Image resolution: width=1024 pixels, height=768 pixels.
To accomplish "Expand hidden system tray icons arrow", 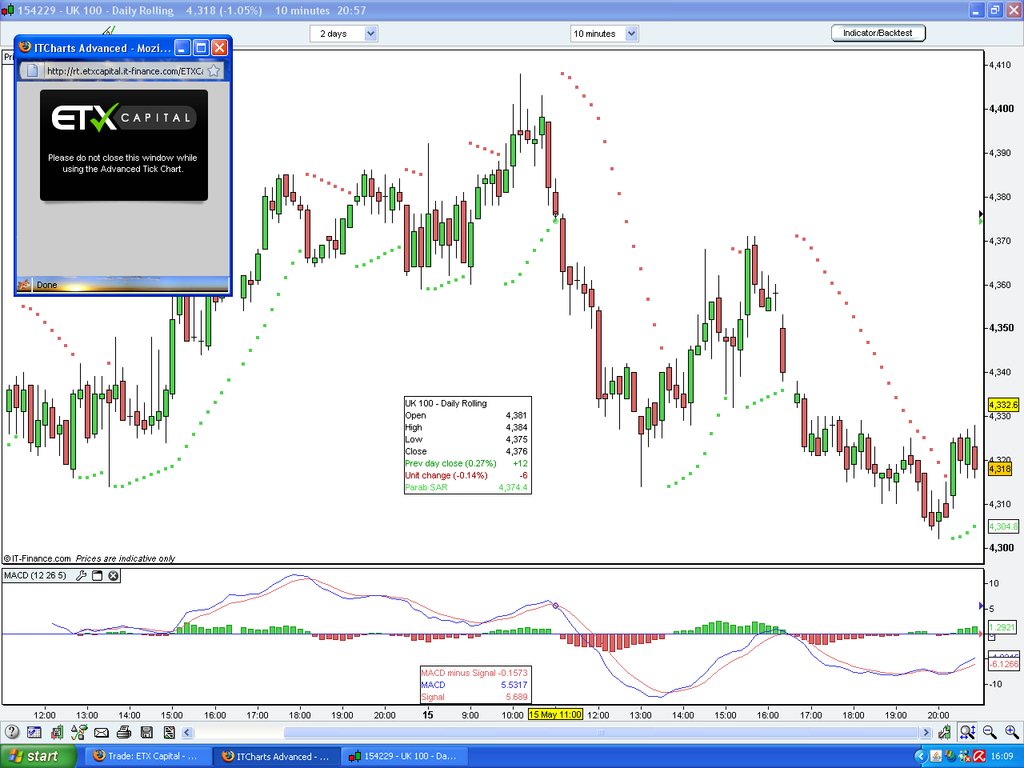I will (x=921, y=756).
